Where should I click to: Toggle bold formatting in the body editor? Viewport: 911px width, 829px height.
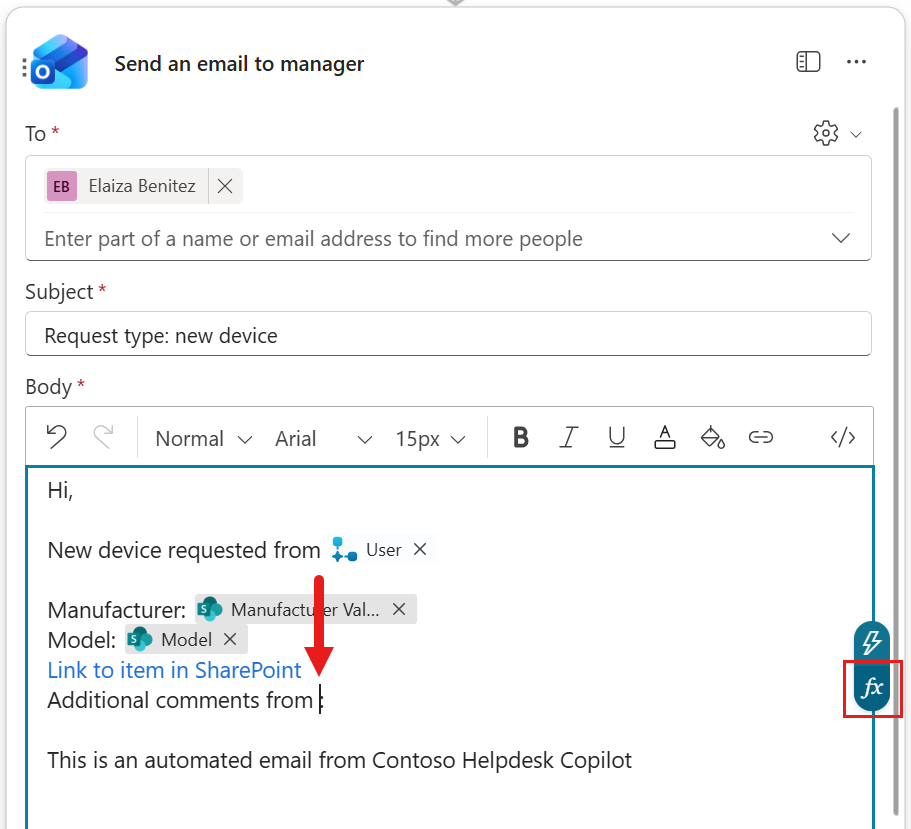(520, 437)
